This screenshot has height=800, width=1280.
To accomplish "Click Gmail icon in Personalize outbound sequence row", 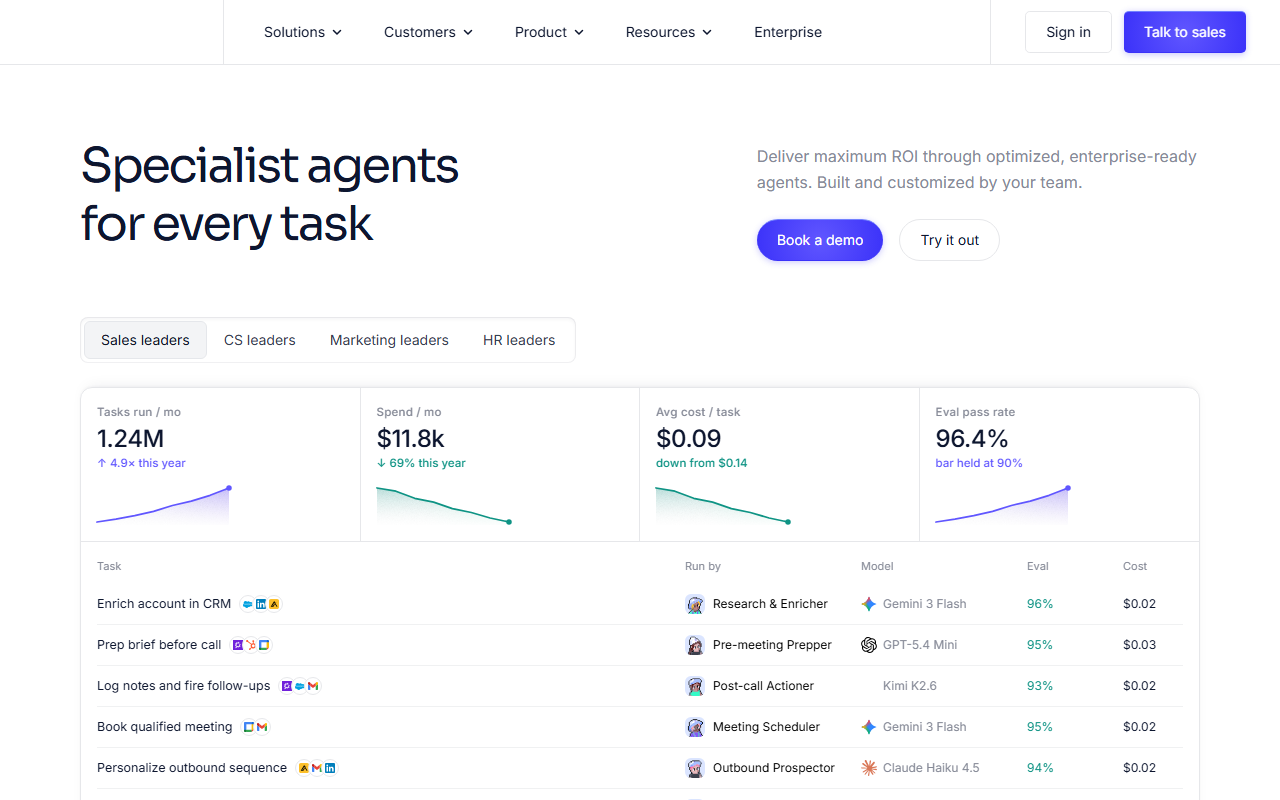I will coord(317,768).
